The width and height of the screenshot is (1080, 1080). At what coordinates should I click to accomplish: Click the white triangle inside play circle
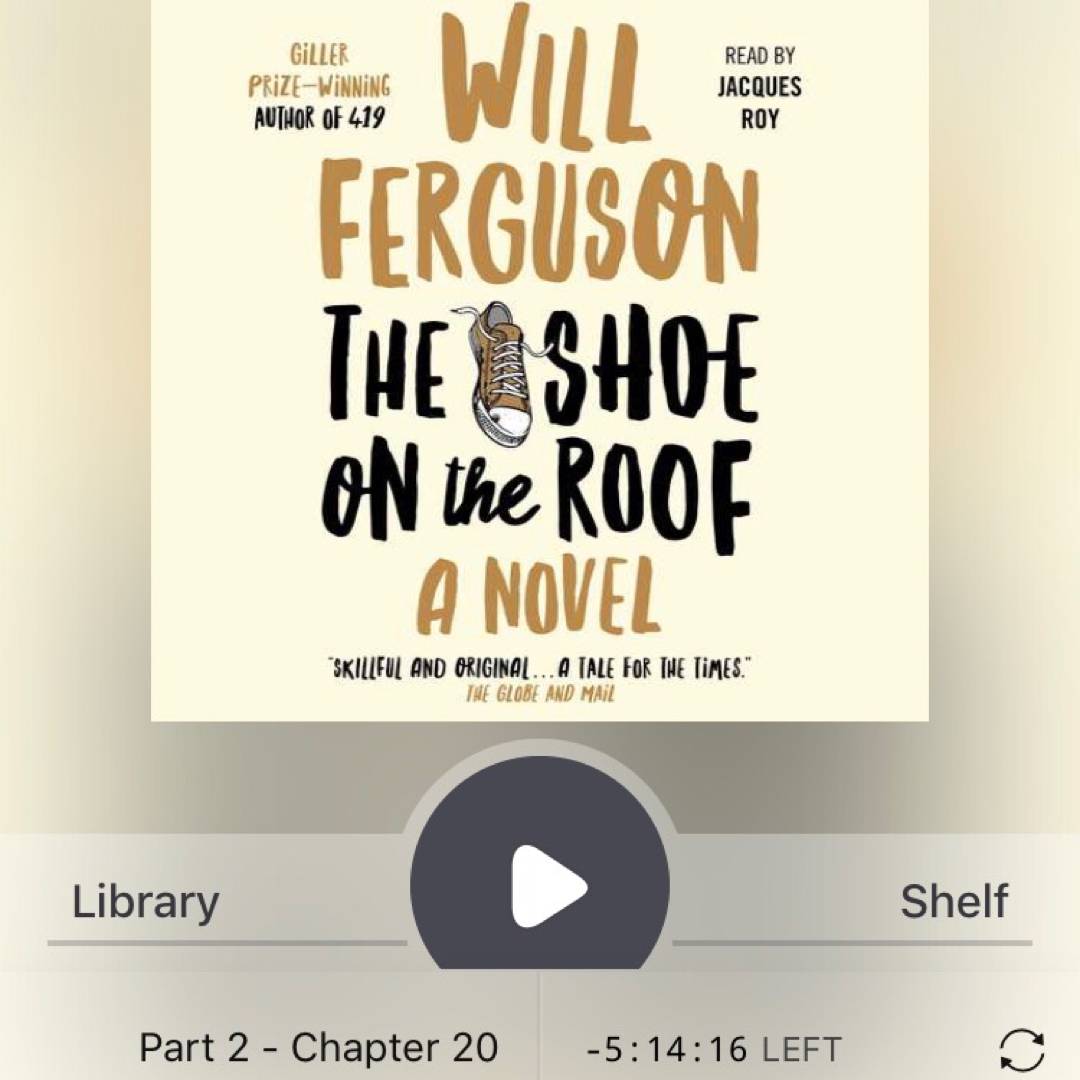tap(548, 886)
